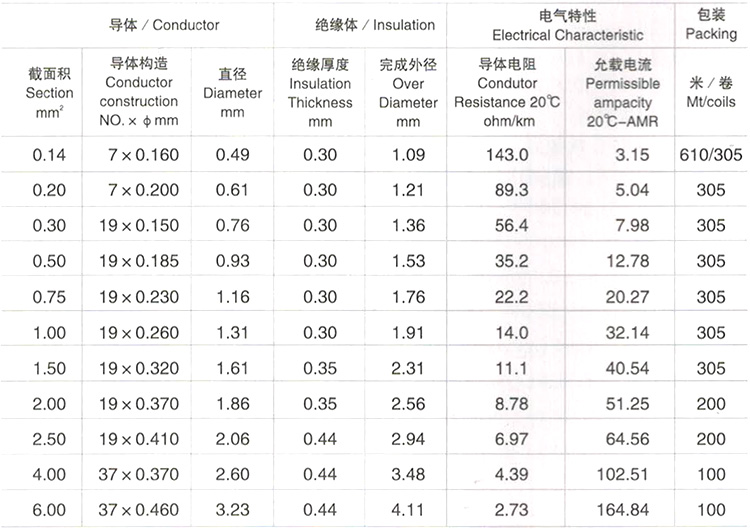The image size is (750, 529).
Task: Click the Permissible ampacity column header
Action: [621, 92]
